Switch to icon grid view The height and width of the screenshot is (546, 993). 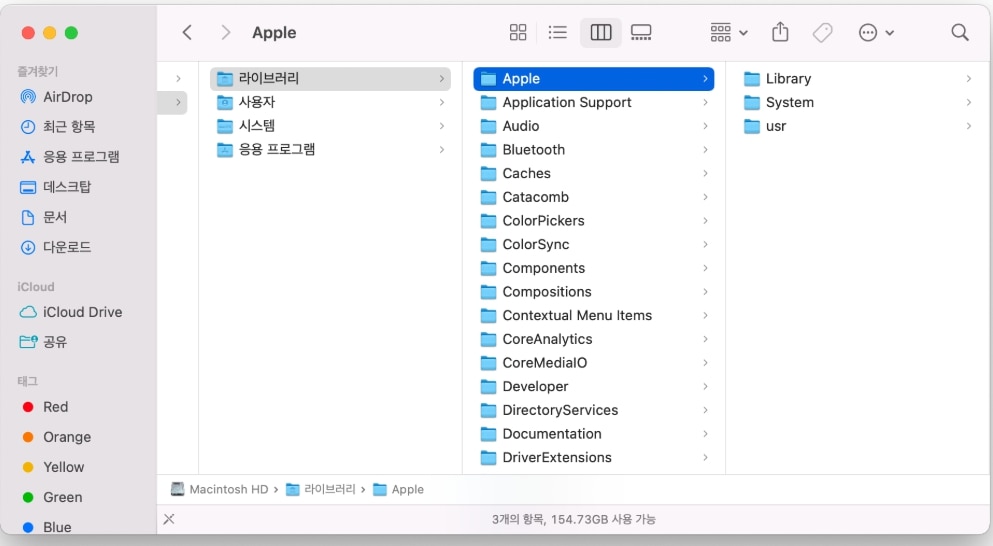(x=518, y=32)
